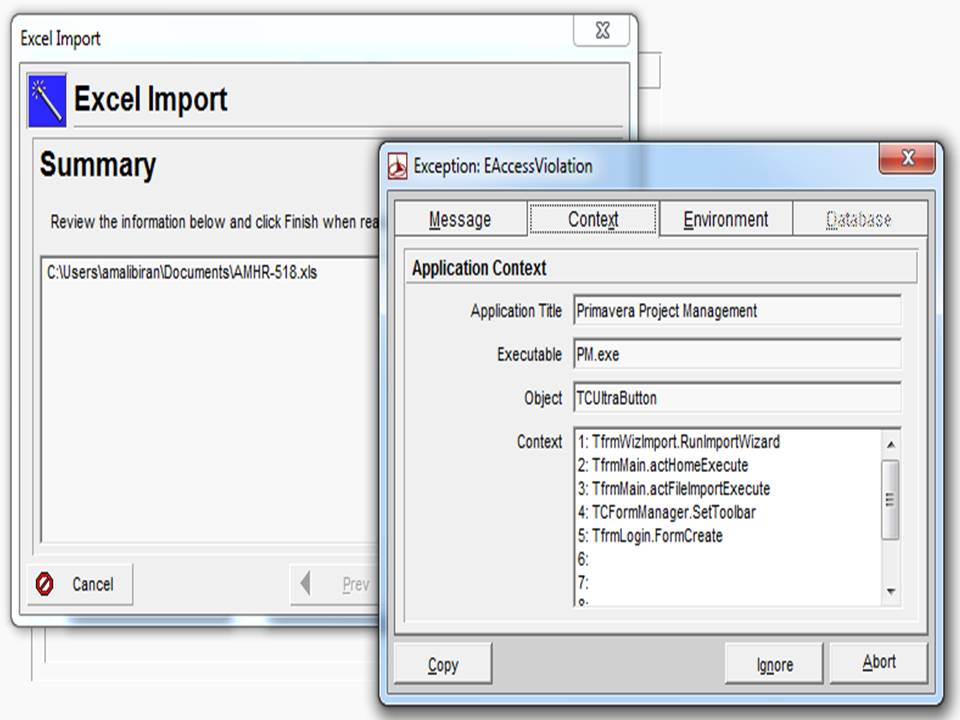Click Ignore in the exception dialog

tap(774, 664)
